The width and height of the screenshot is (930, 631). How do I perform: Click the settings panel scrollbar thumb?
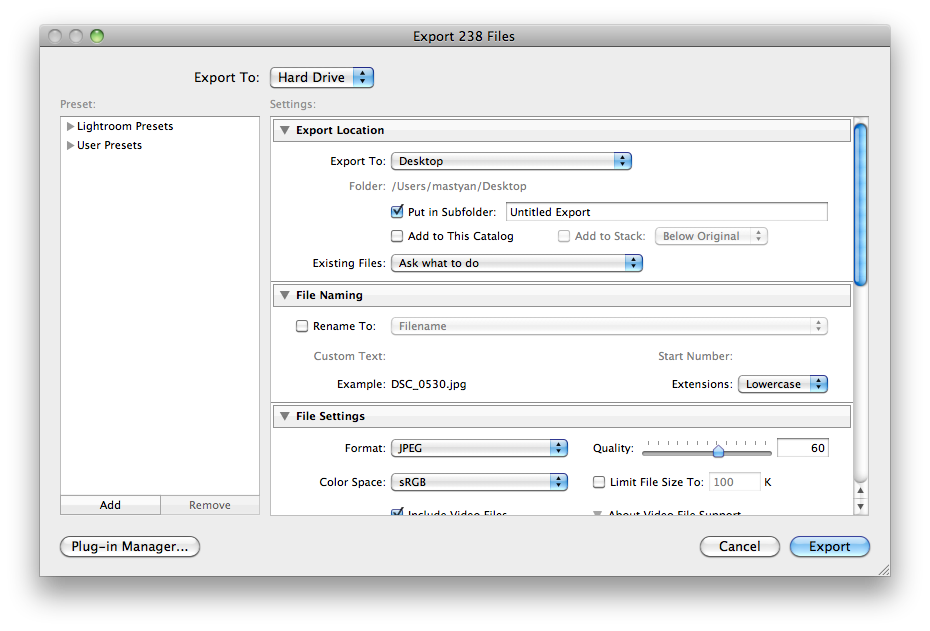click(x=861, y=205)
